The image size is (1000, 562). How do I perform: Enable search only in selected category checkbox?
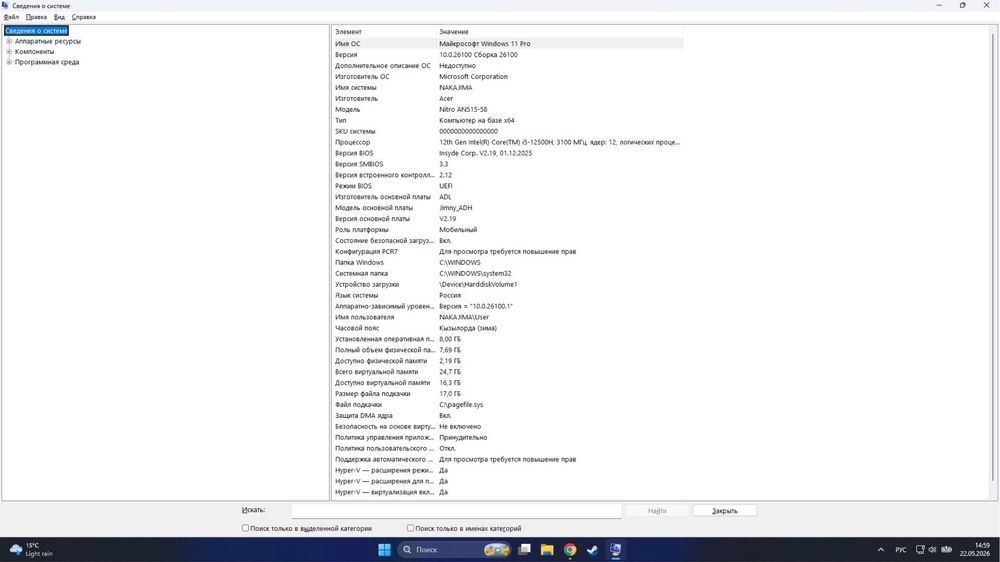click(245, 528)
